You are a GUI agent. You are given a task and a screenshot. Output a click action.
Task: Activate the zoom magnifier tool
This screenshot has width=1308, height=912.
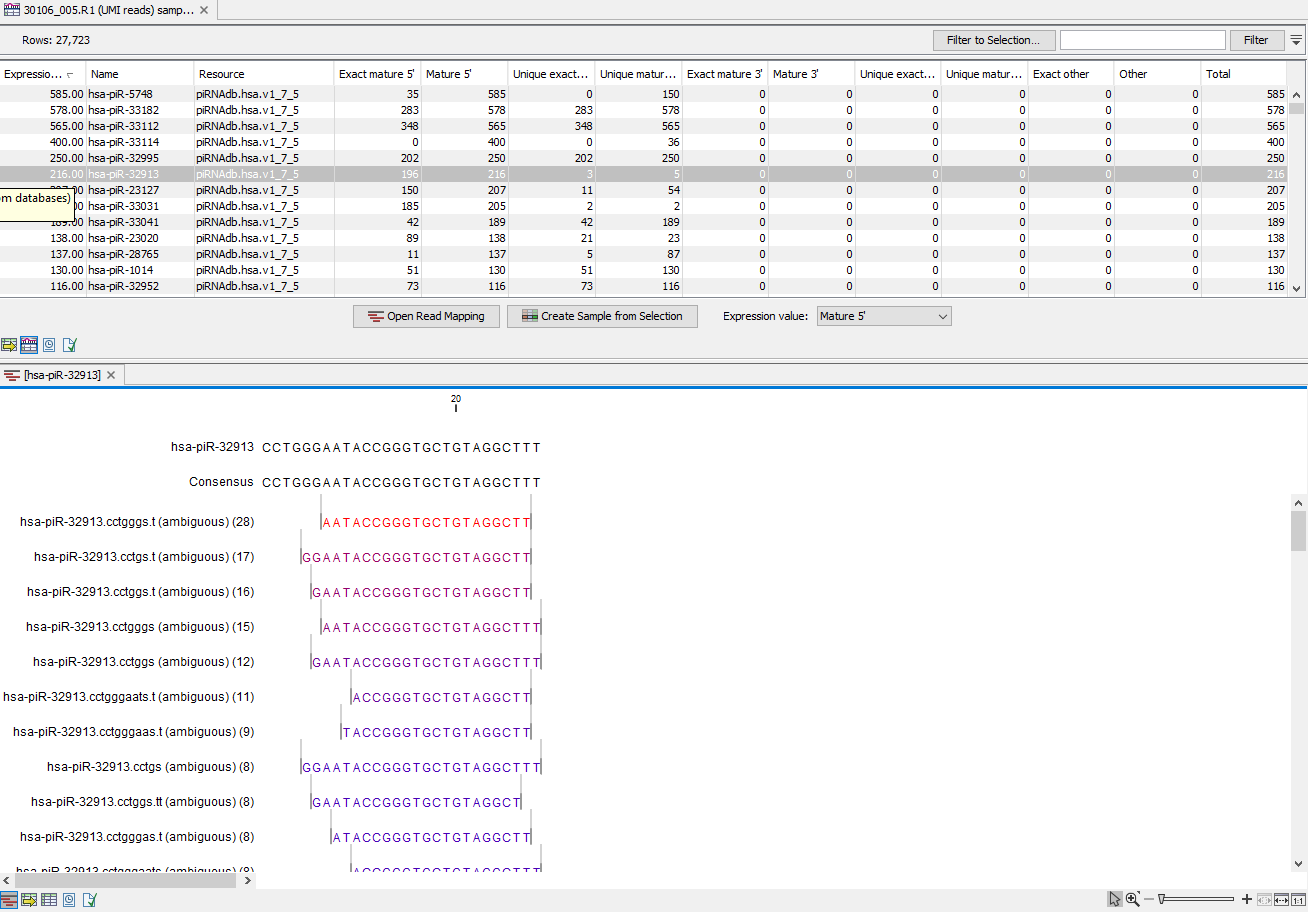1133,900
